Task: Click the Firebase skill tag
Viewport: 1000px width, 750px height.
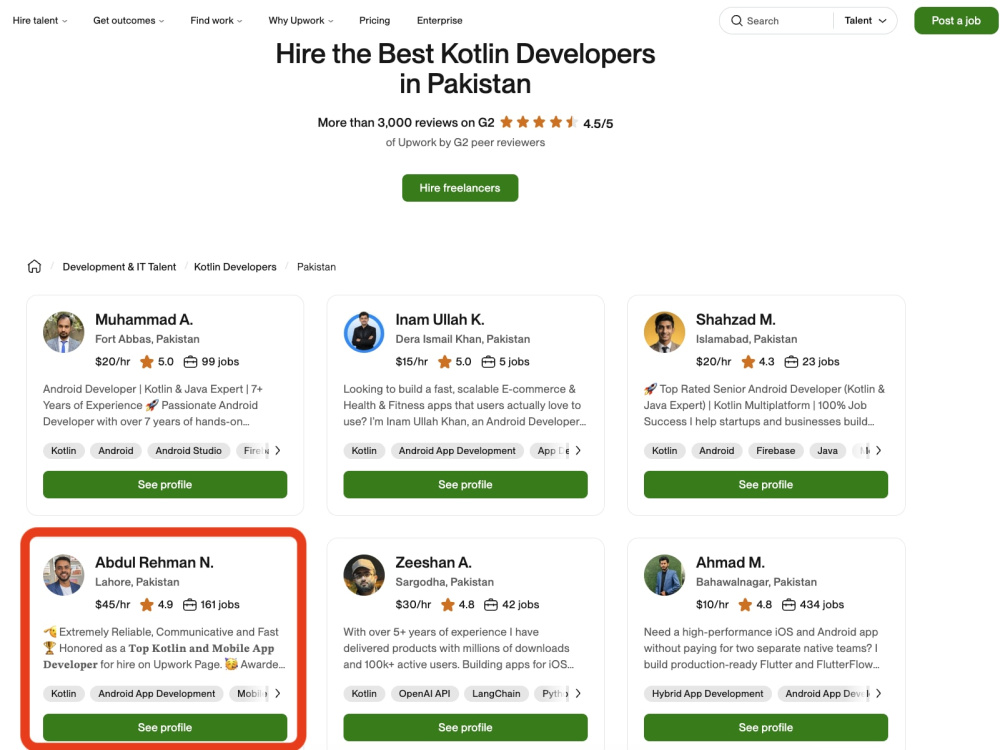Action: [776, 451]
